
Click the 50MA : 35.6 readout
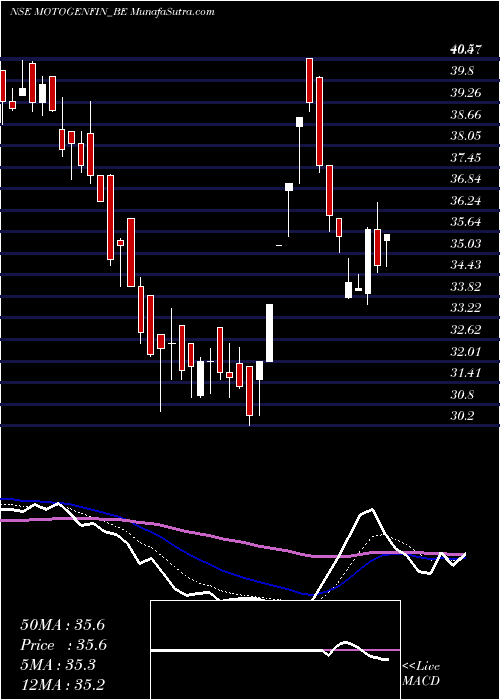pyautogui.click(x=62, y=625)
